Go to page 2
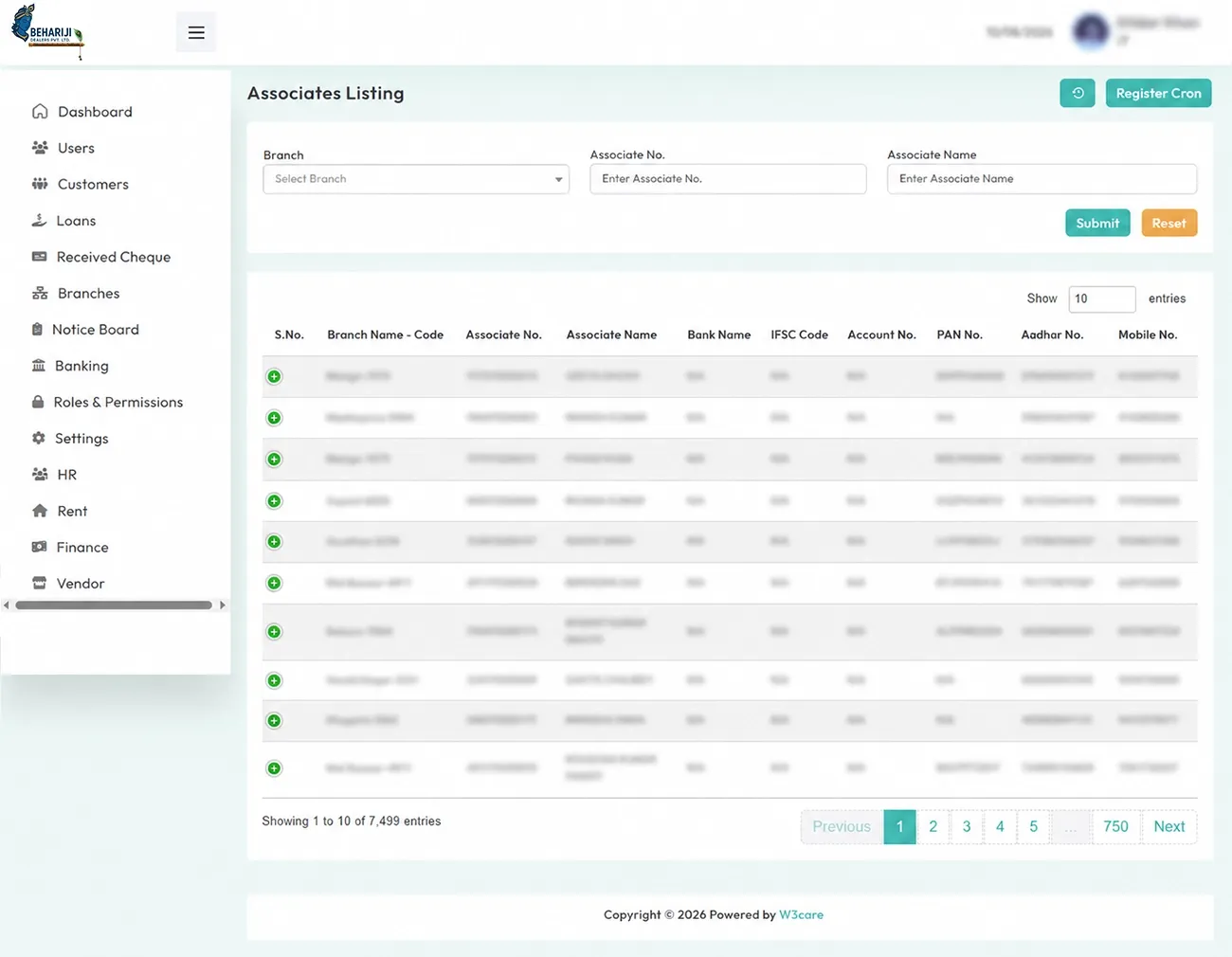Screen dimensions: 1232x957 click(x=933, y=826)
